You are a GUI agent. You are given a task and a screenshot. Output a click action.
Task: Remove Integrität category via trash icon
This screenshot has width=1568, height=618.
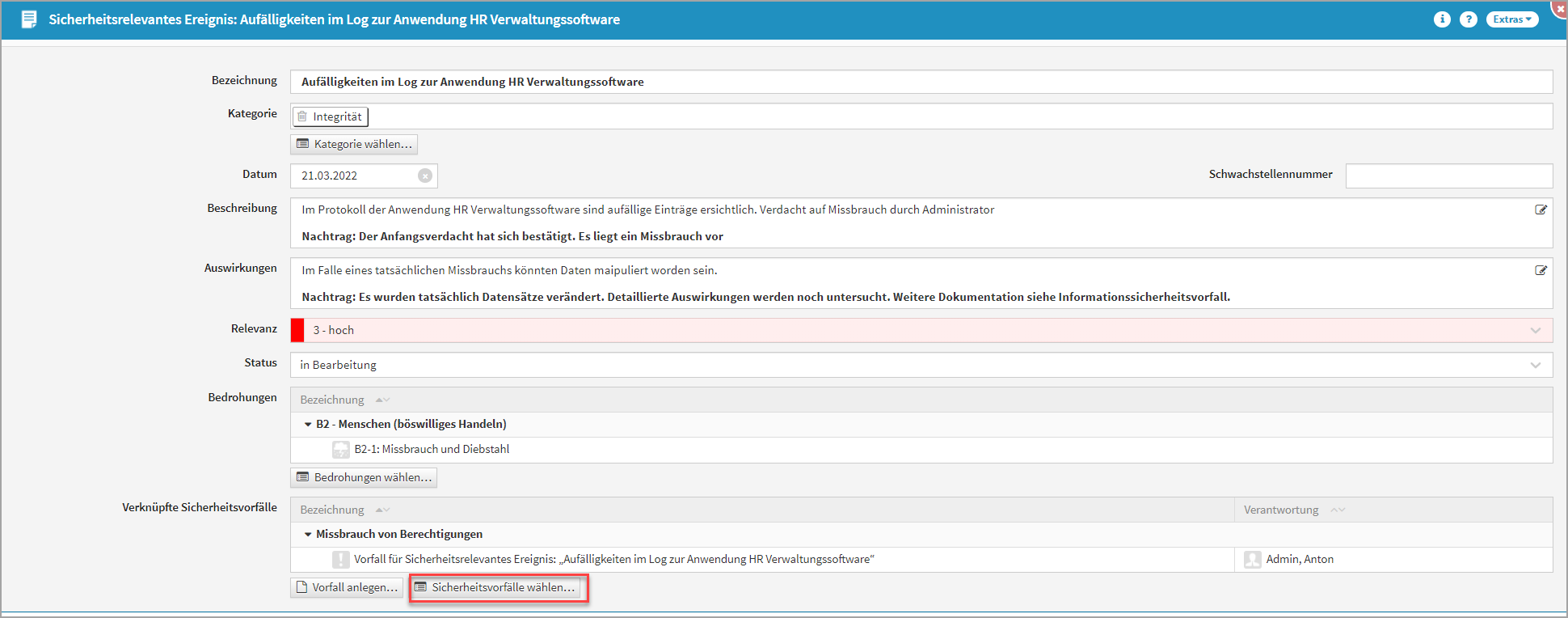302,116
